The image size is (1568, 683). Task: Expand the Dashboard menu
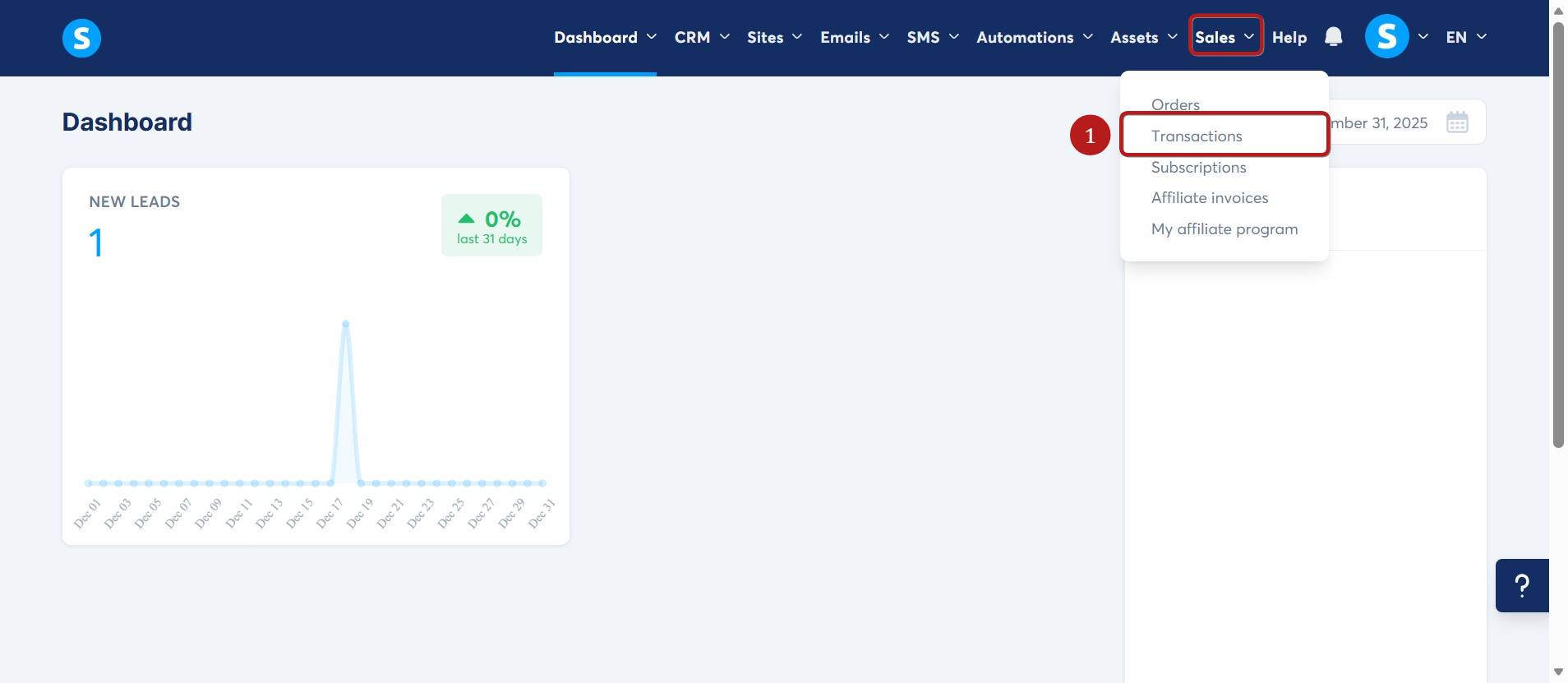[605, 37]
